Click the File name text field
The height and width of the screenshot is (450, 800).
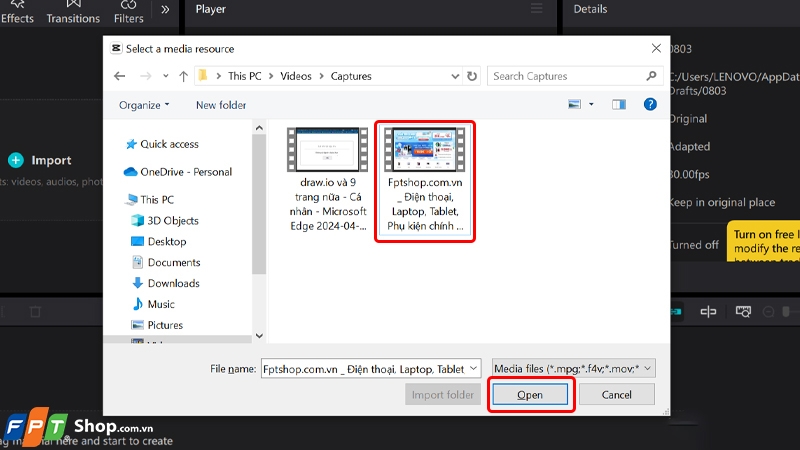364,368
